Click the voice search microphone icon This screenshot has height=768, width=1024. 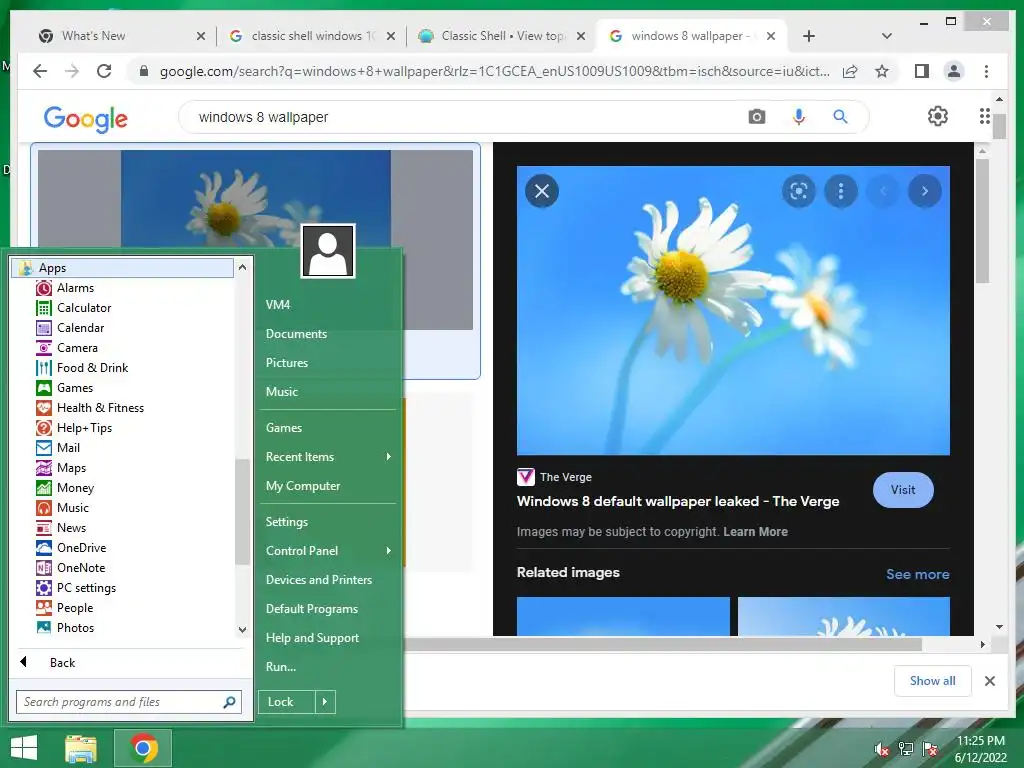(799, 117)
